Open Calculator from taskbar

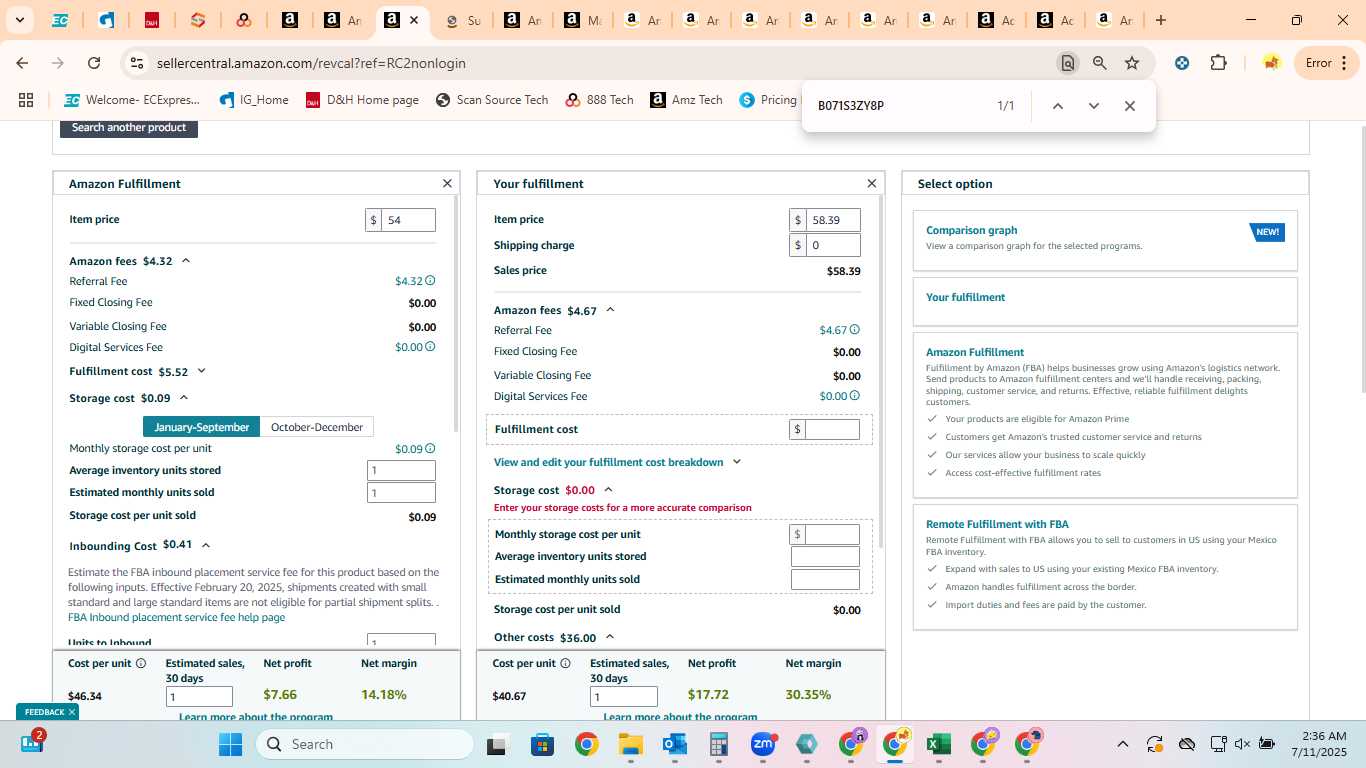coord(718,744)
